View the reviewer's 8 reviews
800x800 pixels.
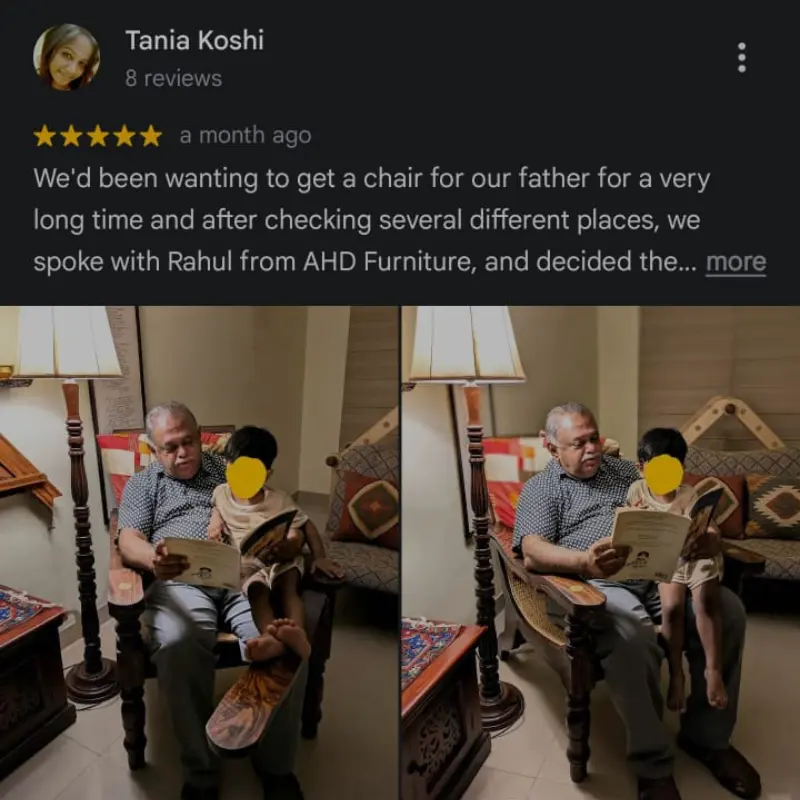tap(173, 79)
